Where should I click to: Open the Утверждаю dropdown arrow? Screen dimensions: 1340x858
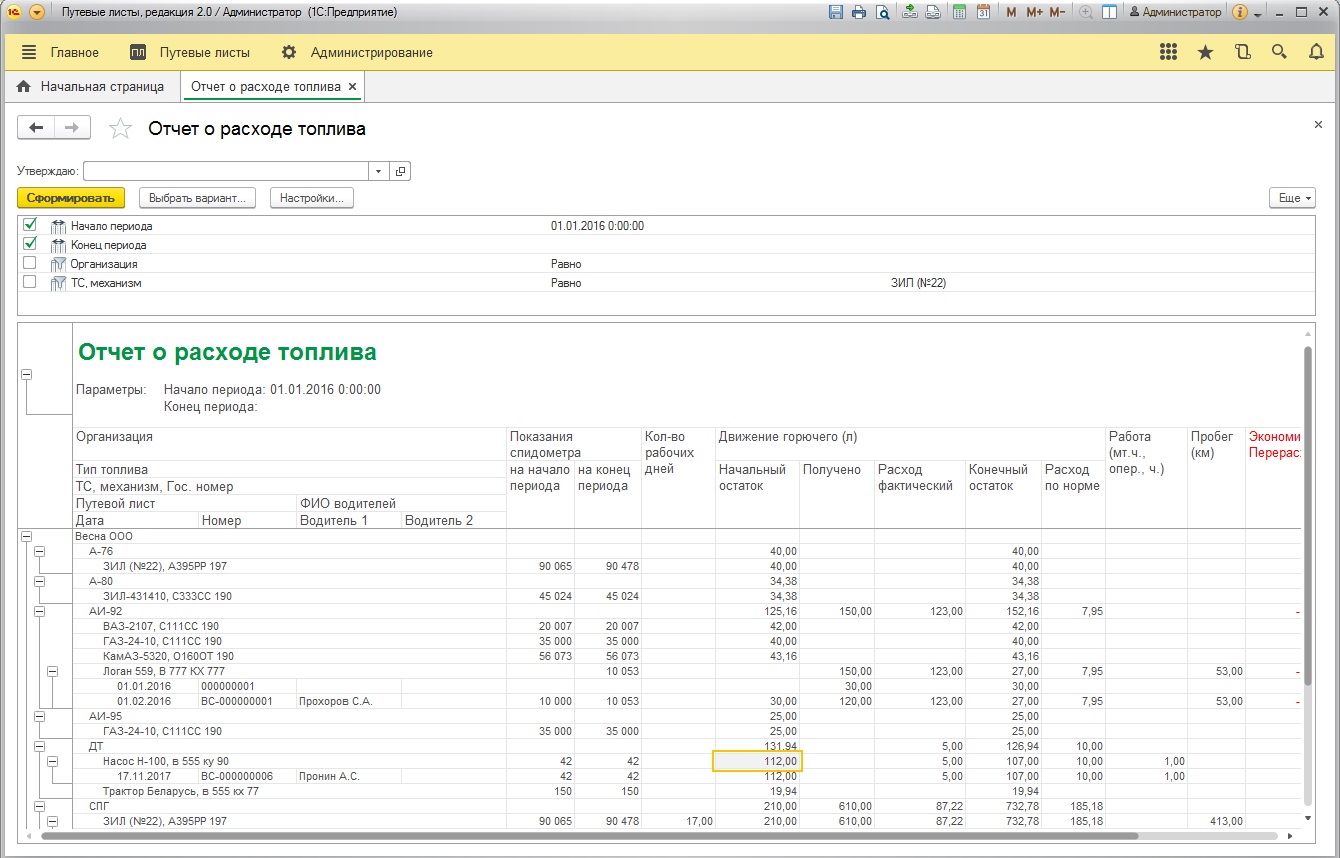379,171
